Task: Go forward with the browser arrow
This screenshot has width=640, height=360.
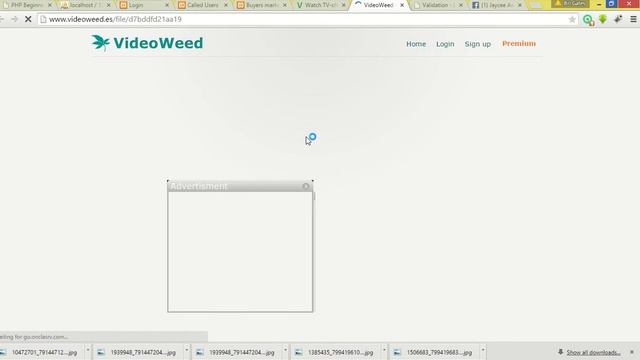Action: tap(14, 19)
